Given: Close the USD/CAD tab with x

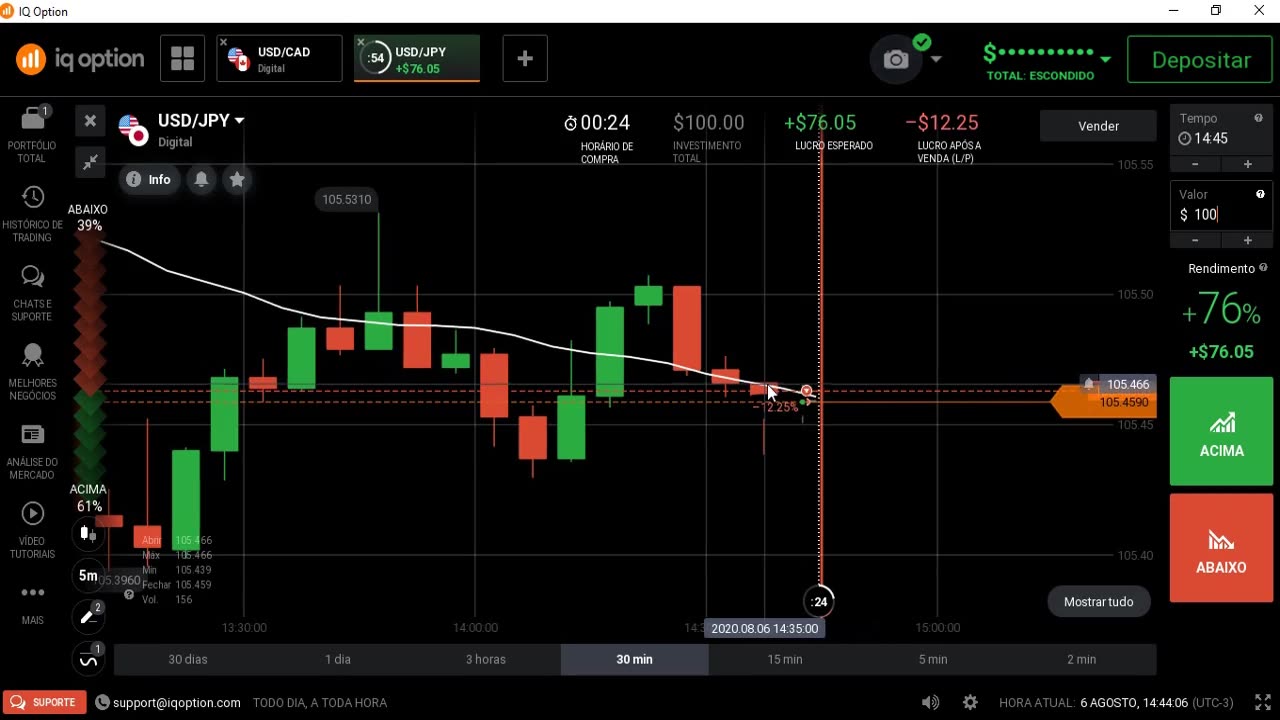Looking at the screenshot, I should coord(223,42).
